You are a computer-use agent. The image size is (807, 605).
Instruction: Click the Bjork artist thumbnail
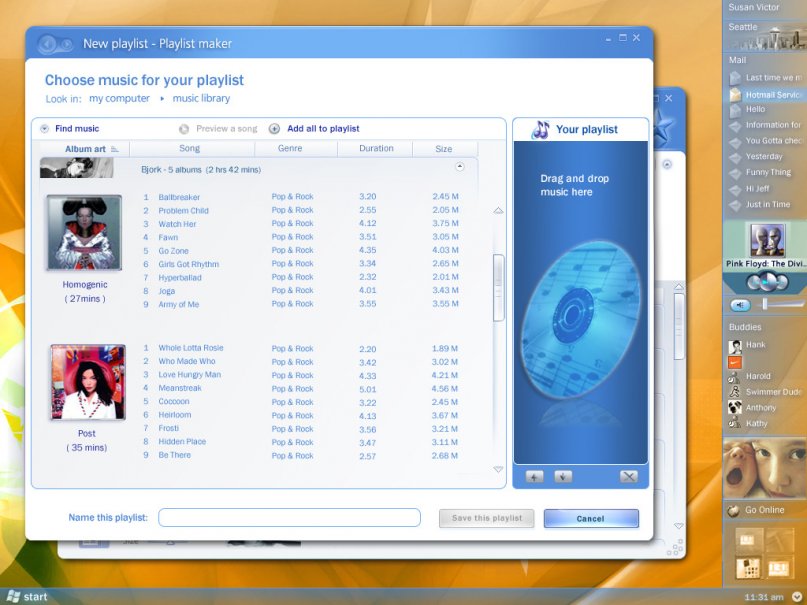[77, 168]
